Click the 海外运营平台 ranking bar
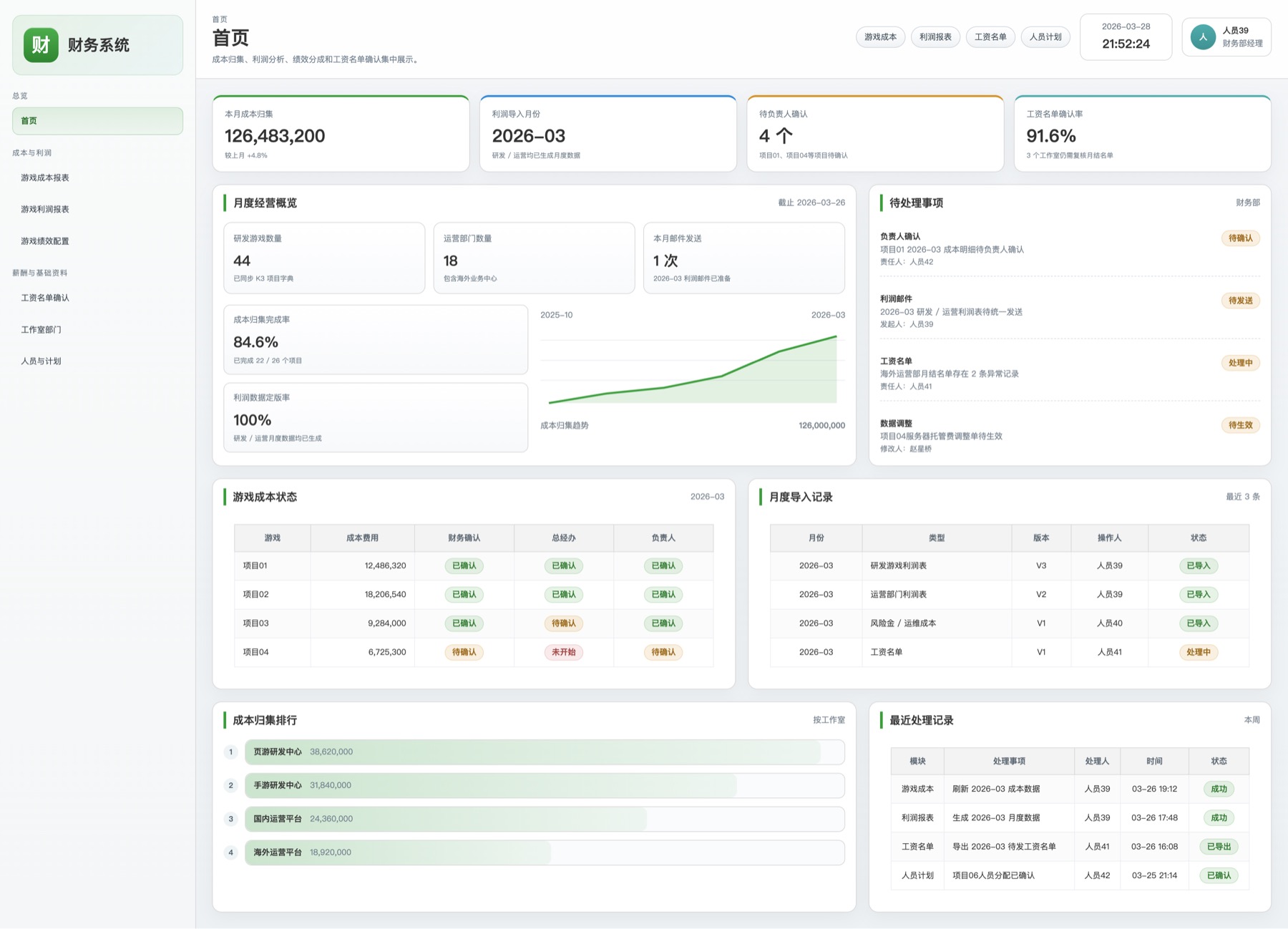 pyautogui.click(x=544, y=852)
